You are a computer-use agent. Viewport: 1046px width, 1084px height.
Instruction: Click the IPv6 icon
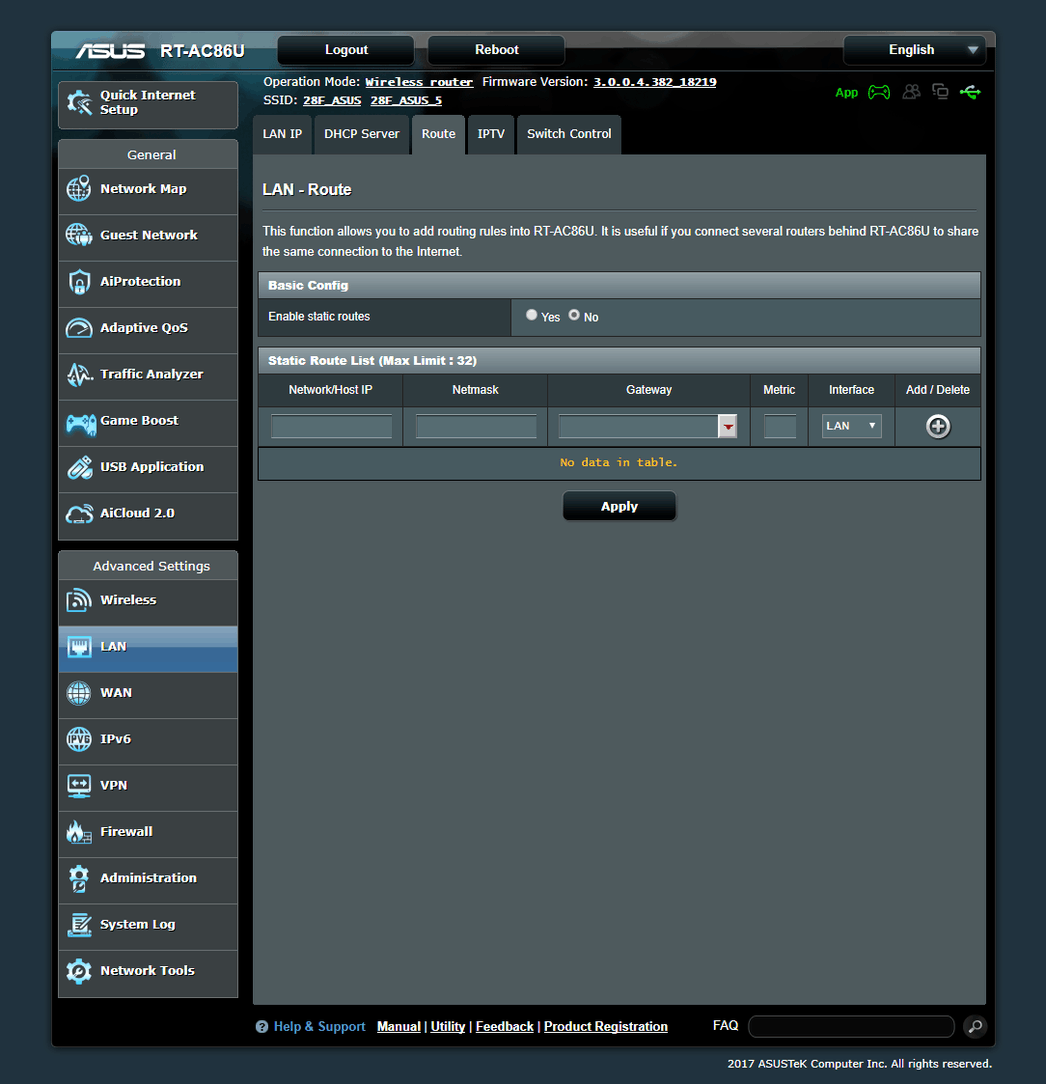79,739
